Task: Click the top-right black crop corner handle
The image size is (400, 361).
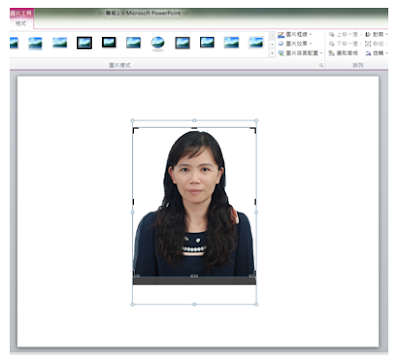Action: pos(253,130)
